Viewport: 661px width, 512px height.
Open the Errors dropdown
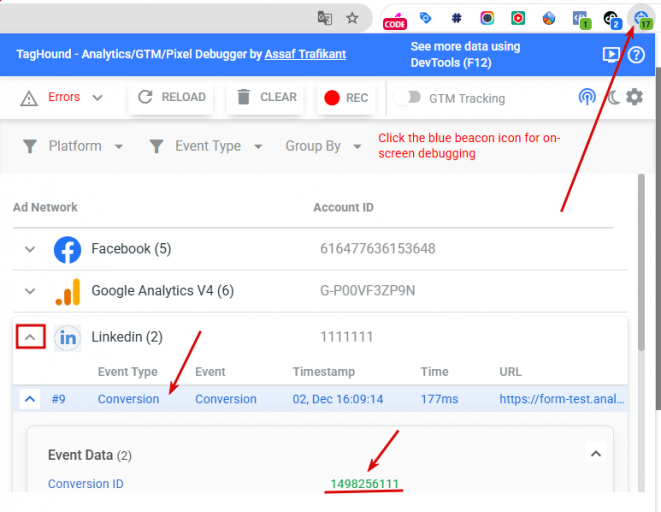(x=75, y=97)
